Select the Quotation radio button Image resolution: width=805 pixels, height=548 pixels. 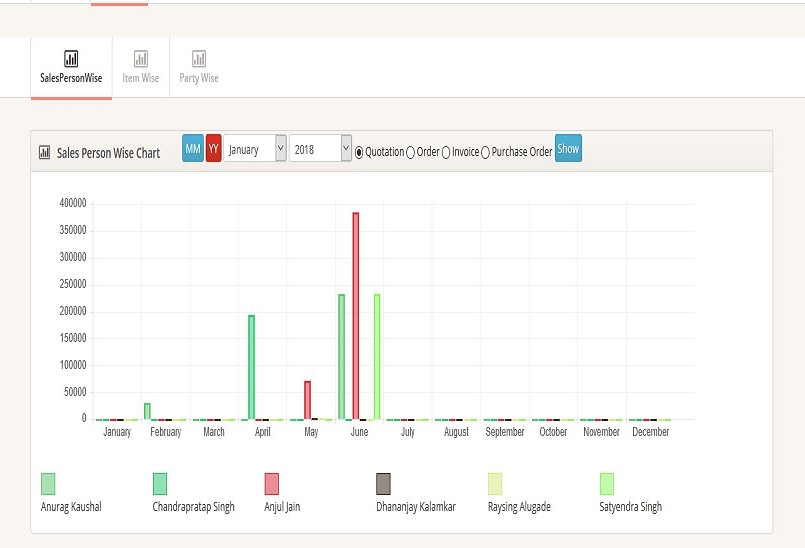coord(359,152)
